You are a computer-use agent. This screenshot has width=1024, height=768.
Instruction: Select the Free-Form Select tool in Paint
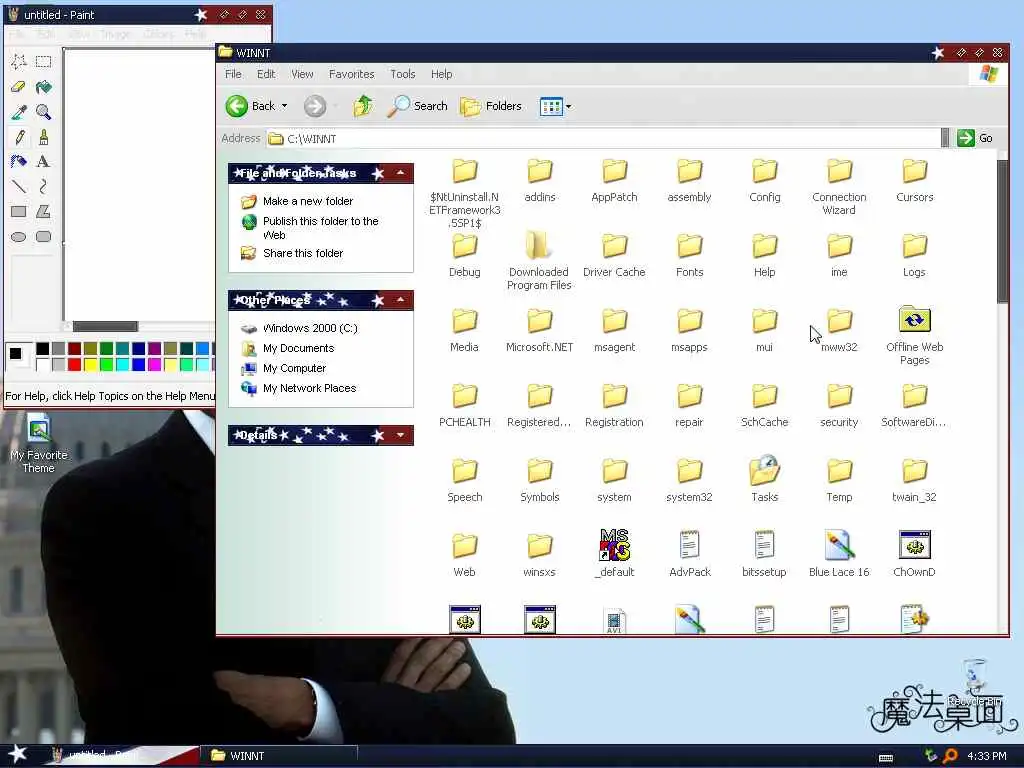[19, 61]
